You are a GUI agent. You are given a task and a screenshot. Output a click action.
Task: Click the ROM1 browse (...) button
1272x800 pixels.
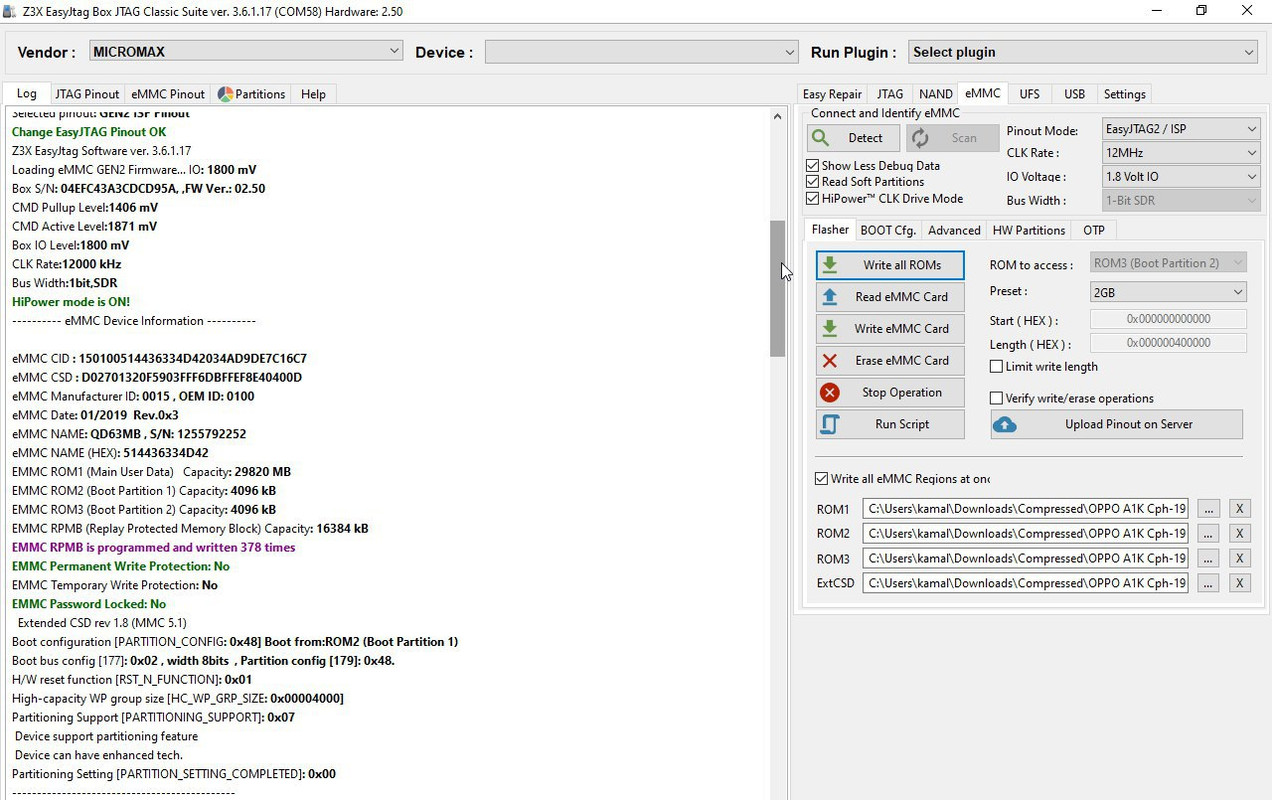coord(1208,509)
